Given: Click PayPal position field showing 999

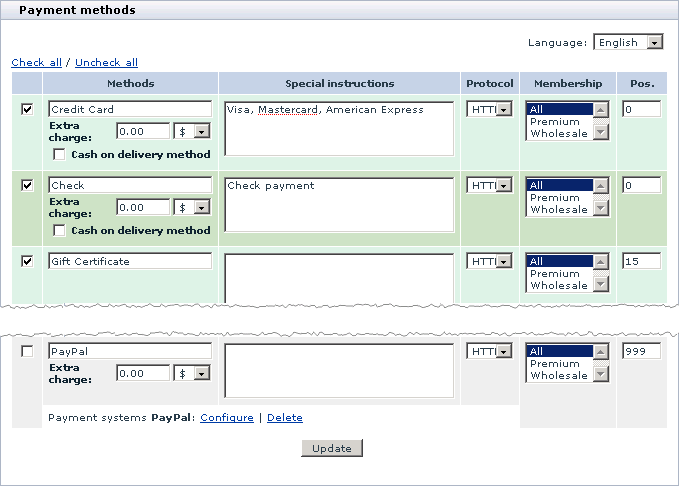Looking at the screenshot, I should coord(641,351).
